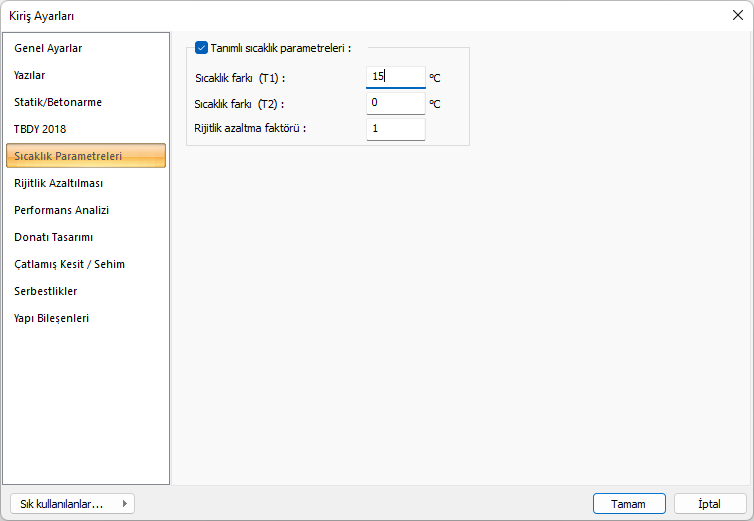This screenshot has height=521, width=754.
Task: Switch to Yapı Bileşenleri settings
Action: 52,318
